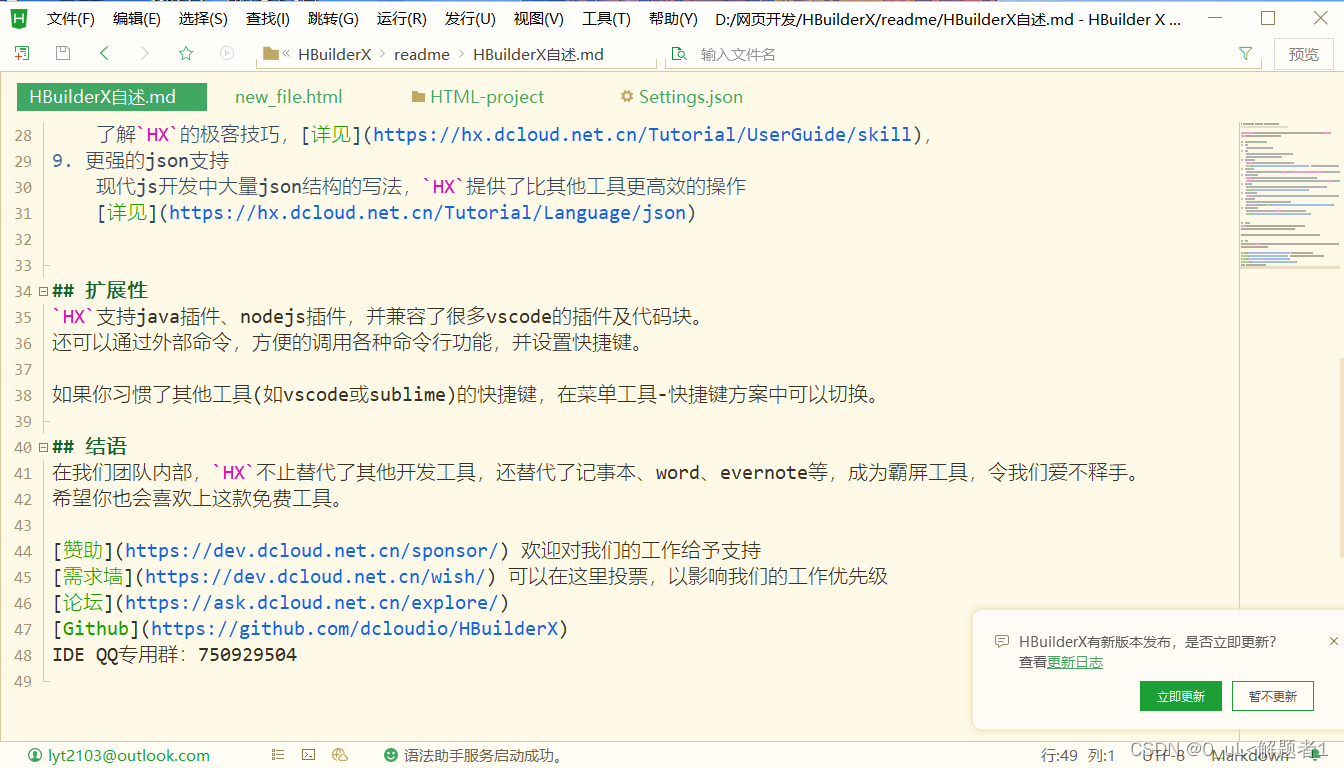The image size is (1344, 768).
Task: Collapse the '## 结语' section fold marker
Action: coord(43,447)
